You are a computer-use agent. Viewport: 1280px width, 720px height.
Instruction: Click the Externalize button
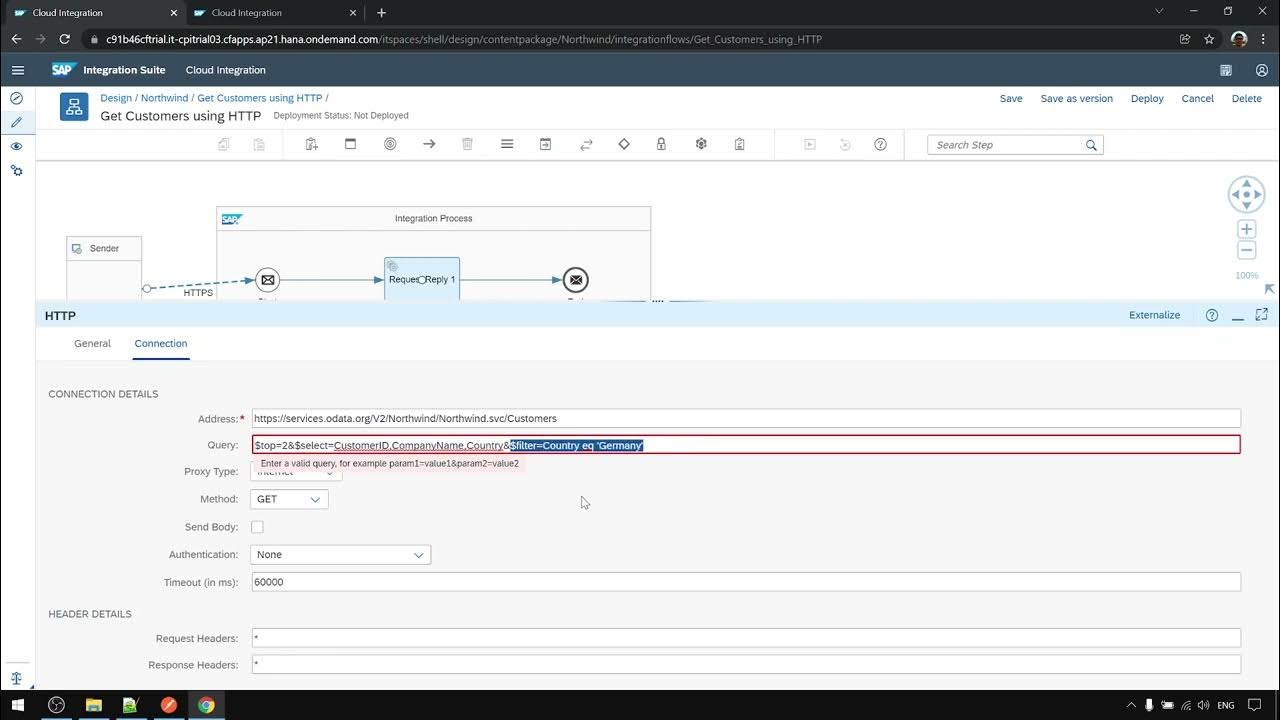click(x=1155, y=315)
